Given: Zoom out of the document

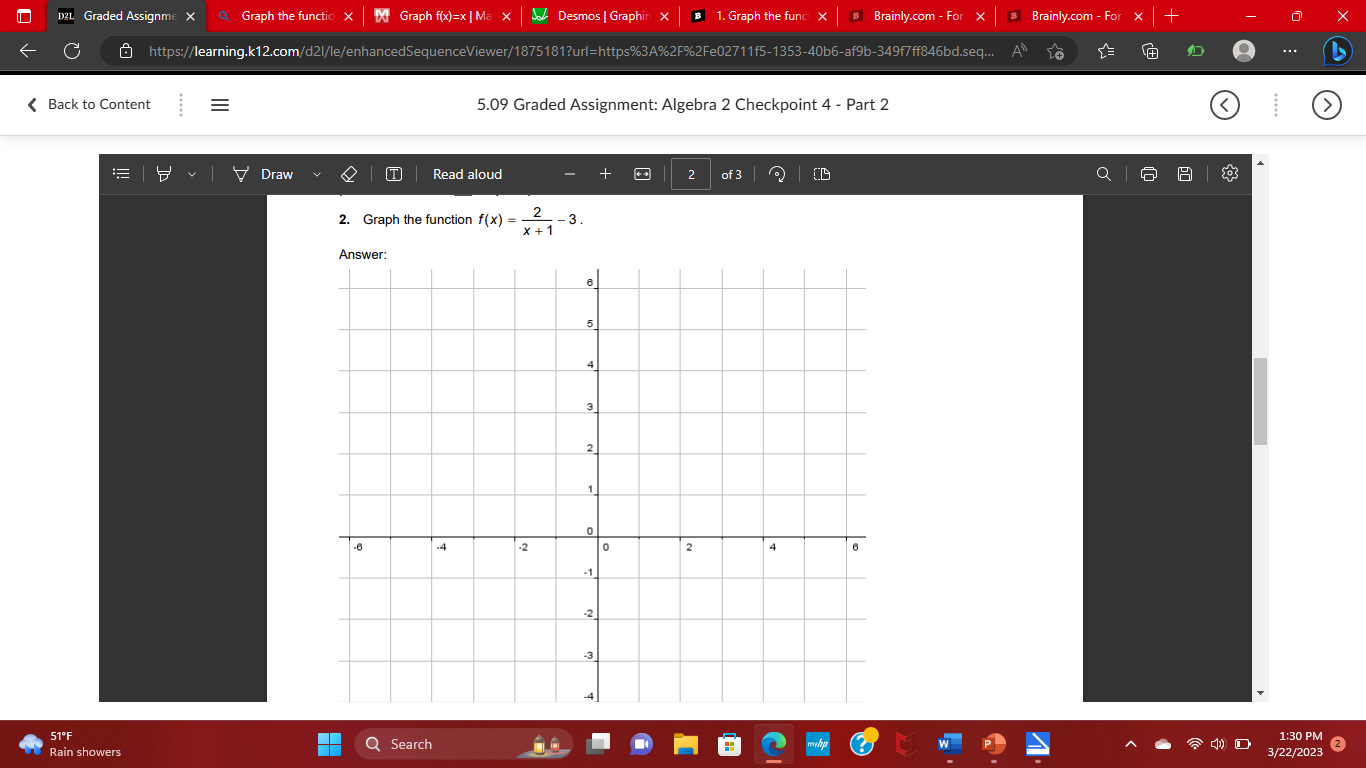Looking at the screenshot, I should [x=568, y=174].
